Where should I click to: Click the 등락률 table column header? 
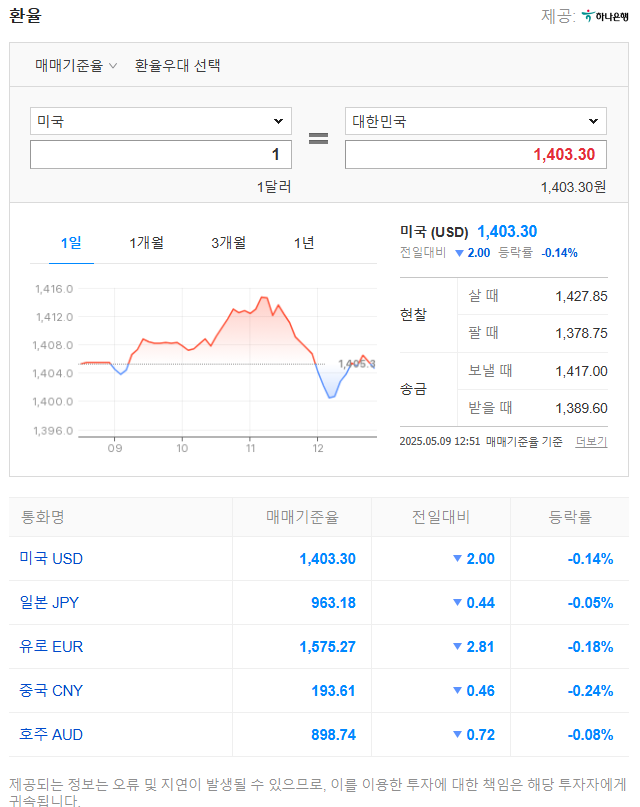pos(570,517)
